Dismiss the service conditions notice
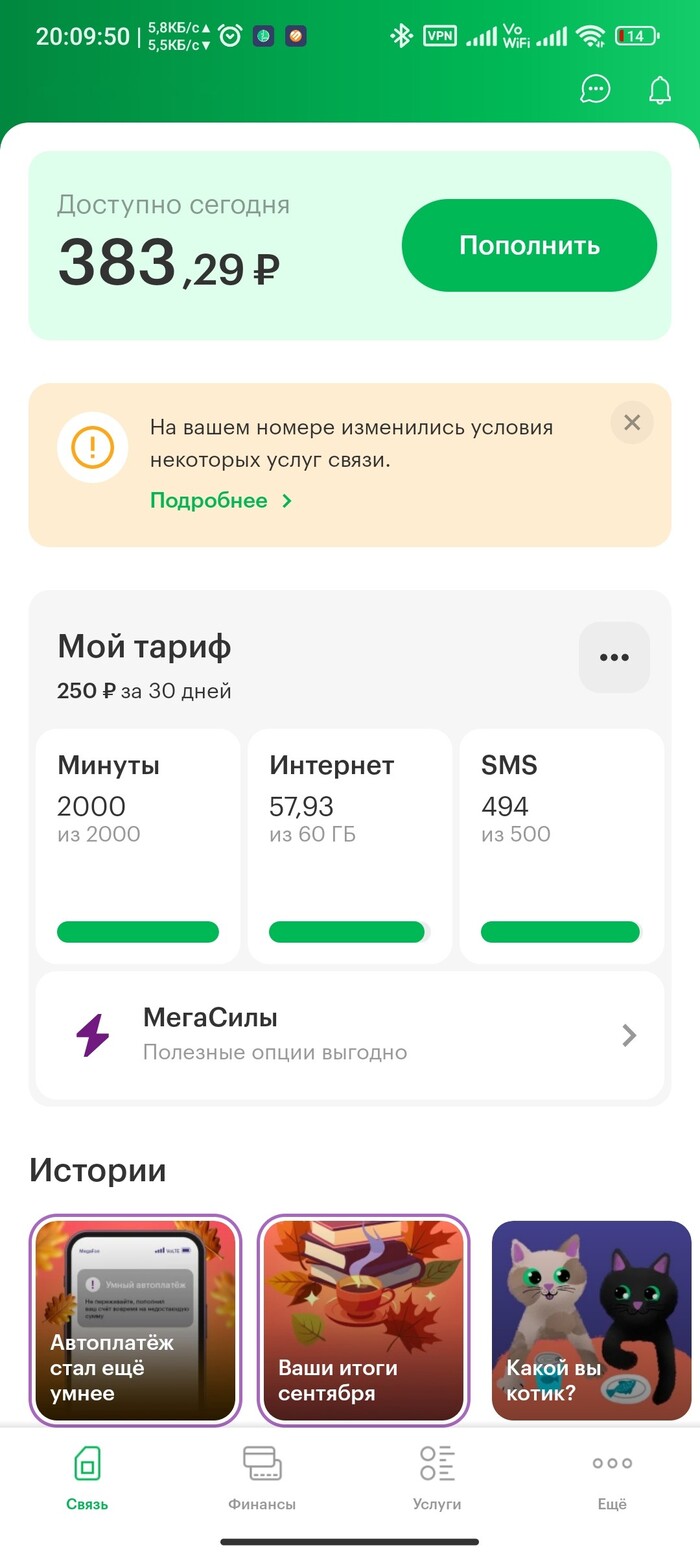Image resolution: width=700 pixels, height=1556 pixels. tap(632, 422)
